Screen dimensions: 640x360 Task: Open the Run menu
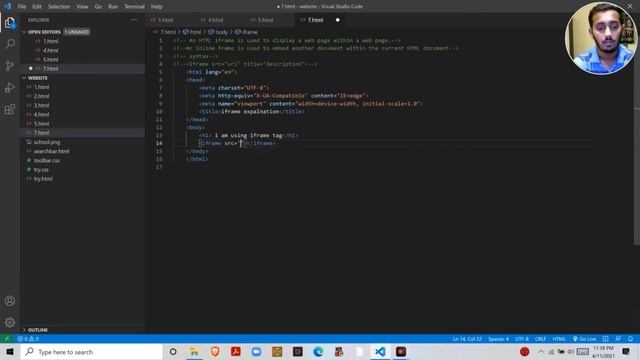113,7
